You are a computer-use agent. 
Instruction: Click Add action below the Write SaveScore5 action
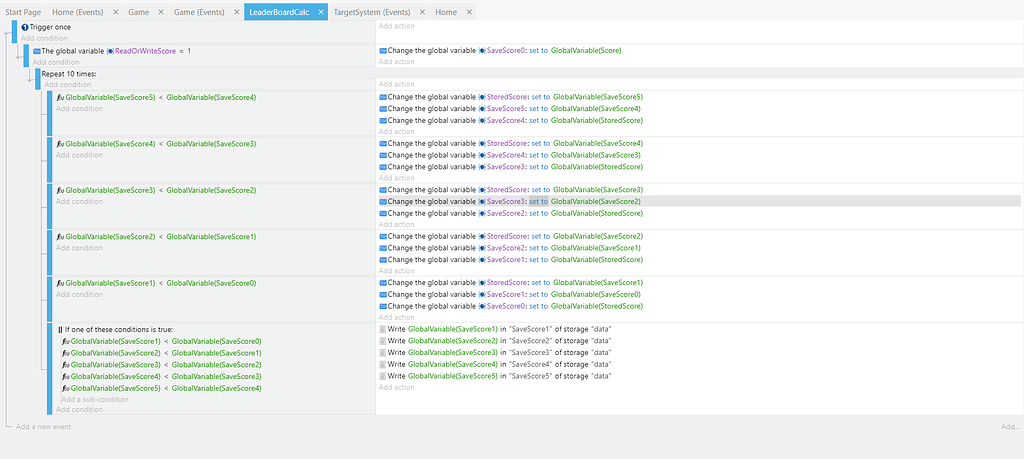coord(396,387)
